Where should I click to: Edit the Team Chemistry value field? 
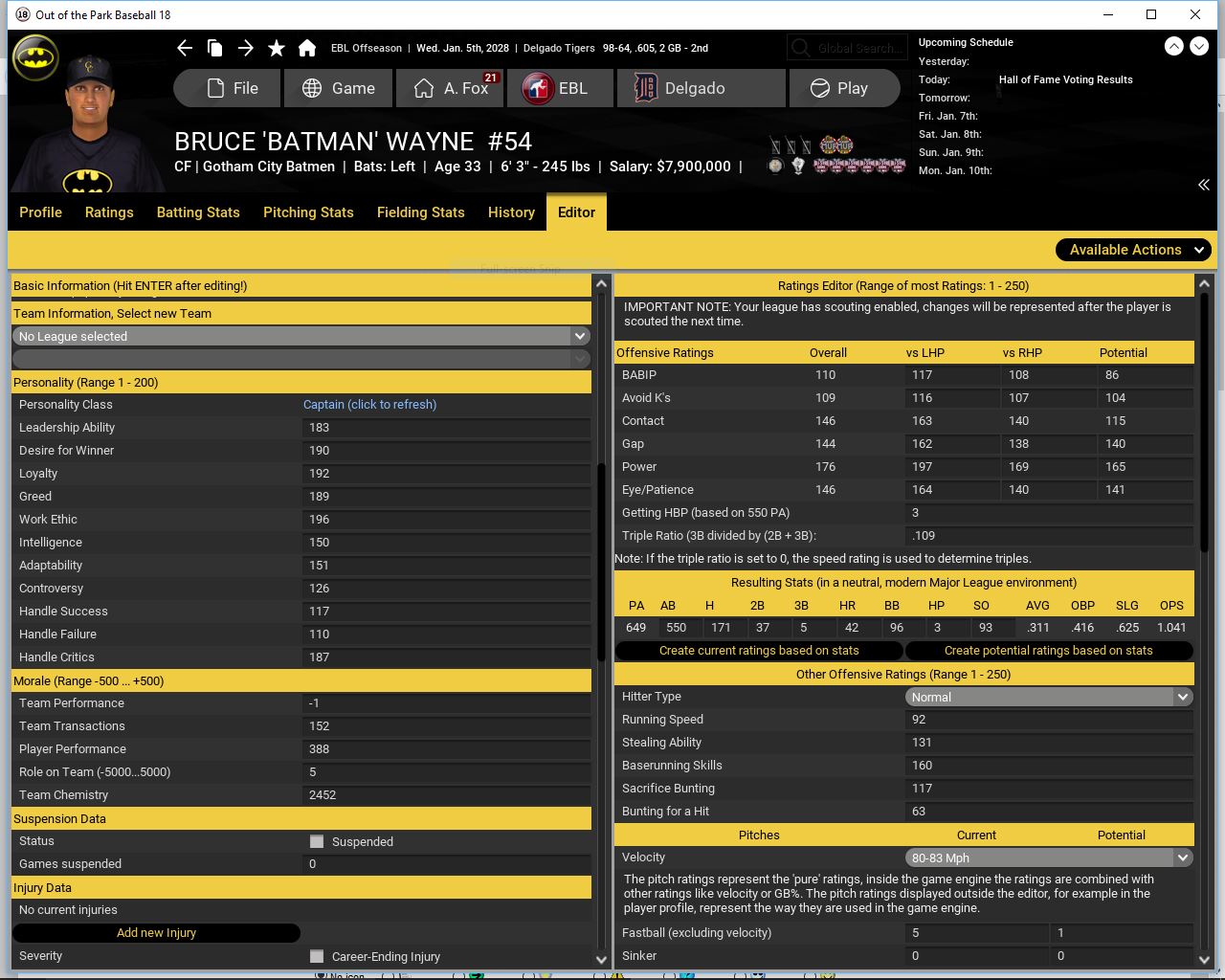pyautogui.click(x=446, y=795)
